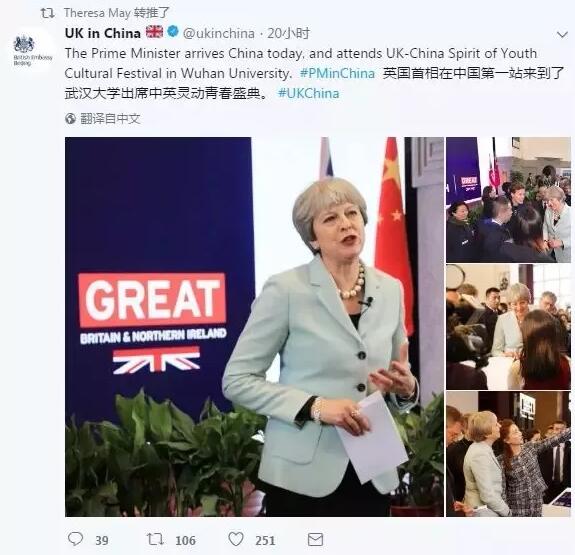Open the Theresa May retweeter profile link
The image size is (575, 555).
97,13
